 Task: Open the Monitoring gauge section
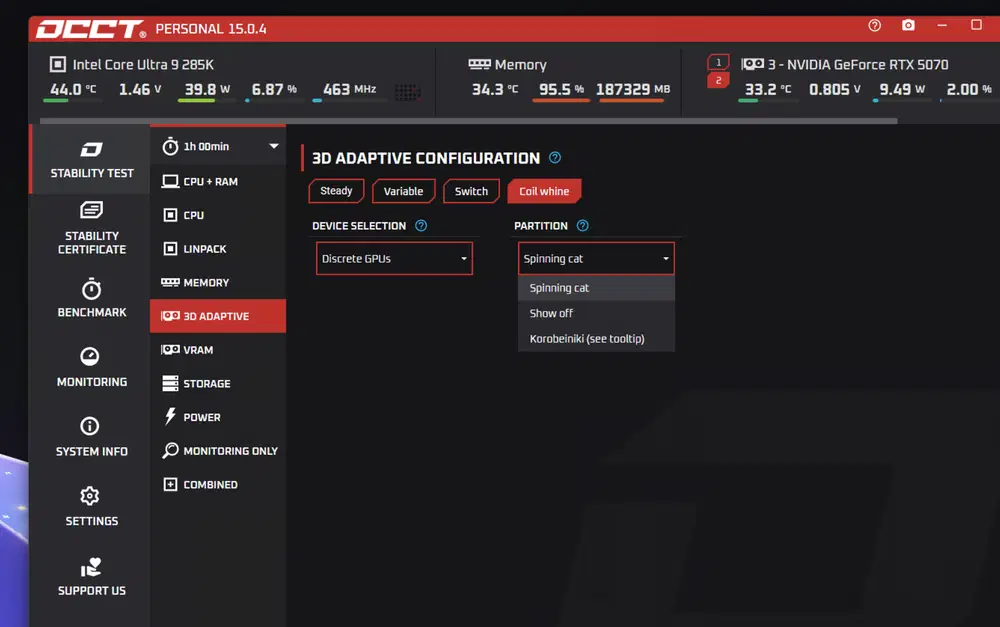[91, 367]
